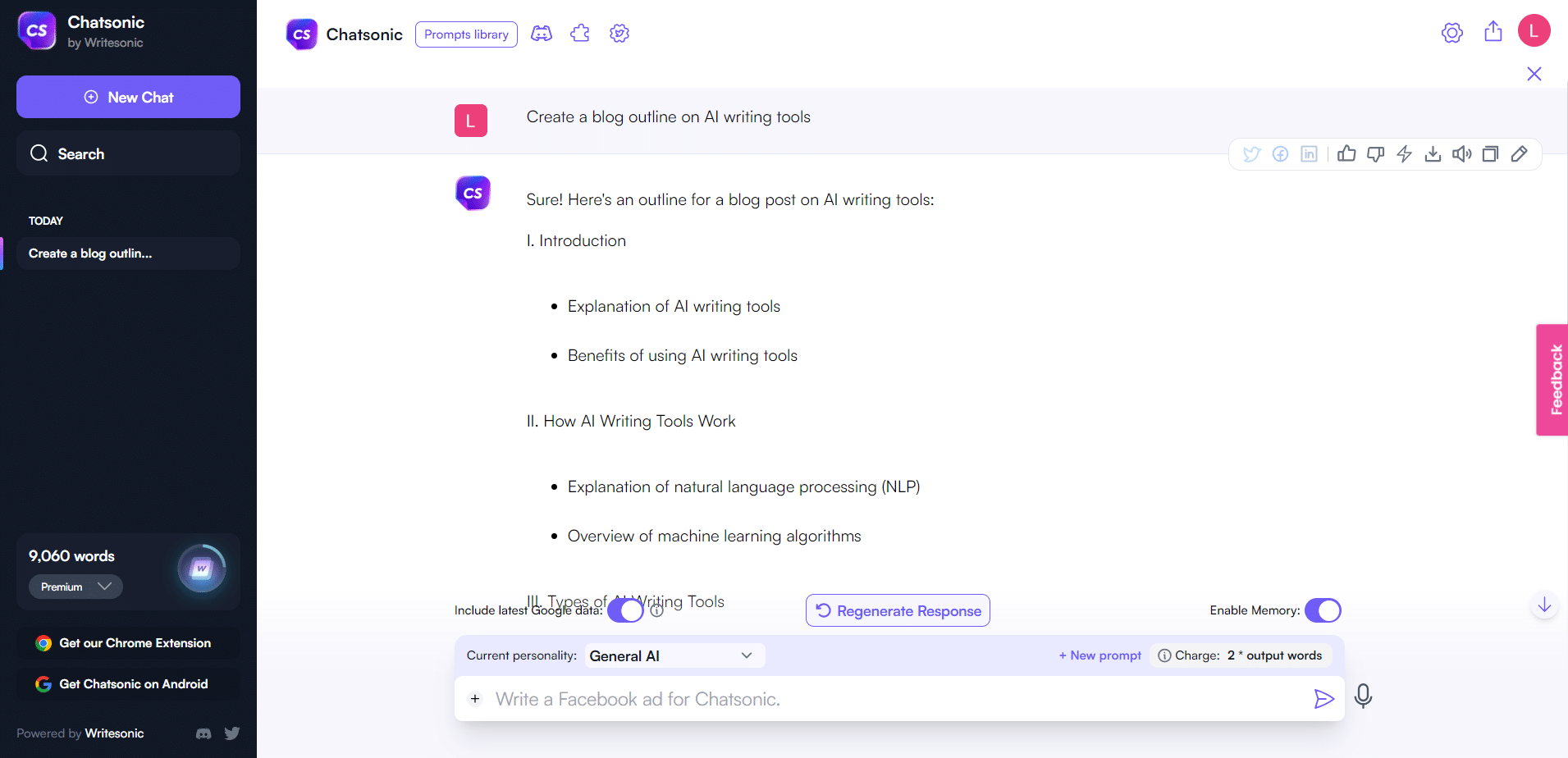The image size is (1568, 758).
Task: Share response on Twitter icon
Action: point(1251,154)
